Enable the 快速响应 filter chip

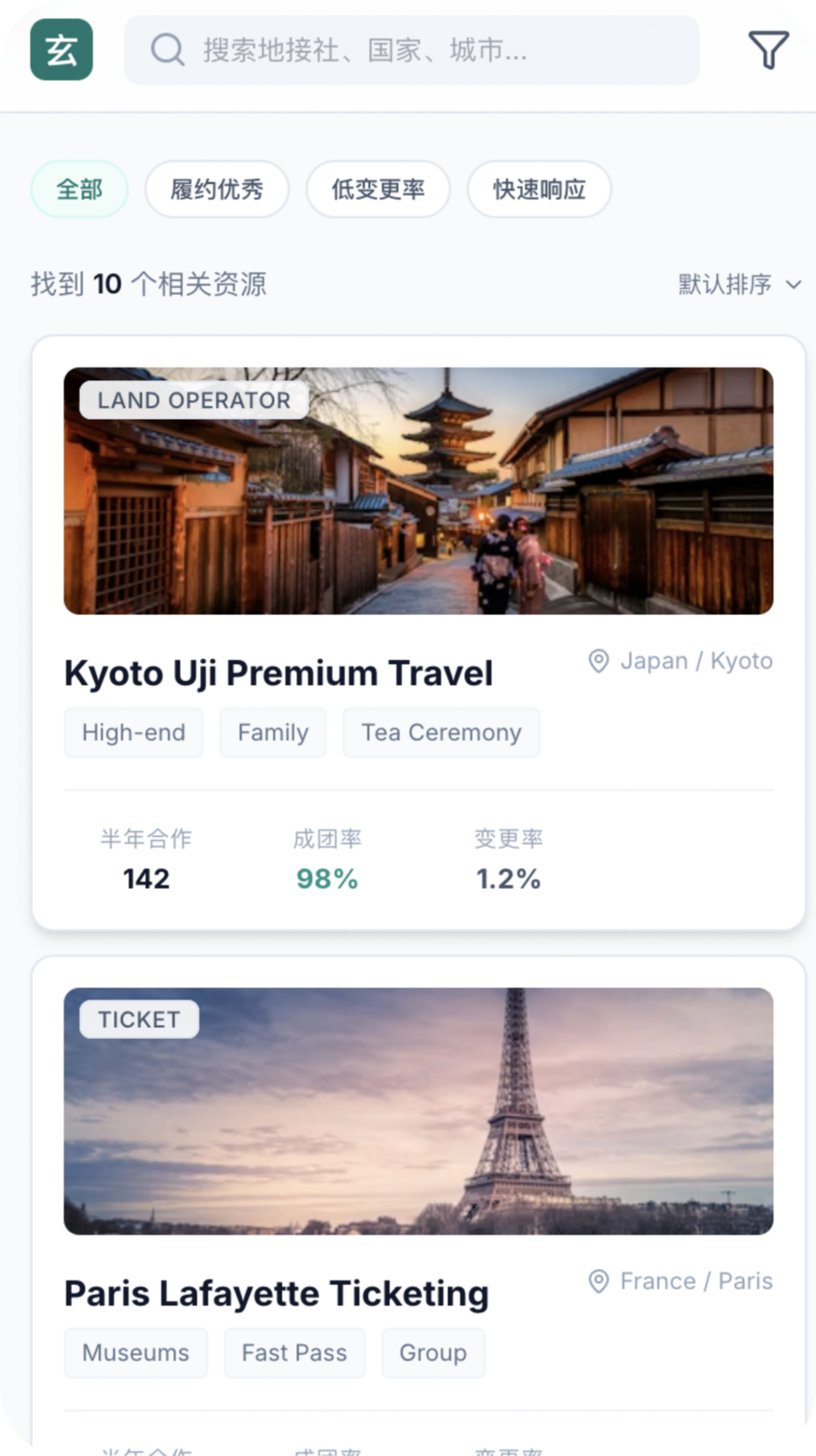click(539, 189)
